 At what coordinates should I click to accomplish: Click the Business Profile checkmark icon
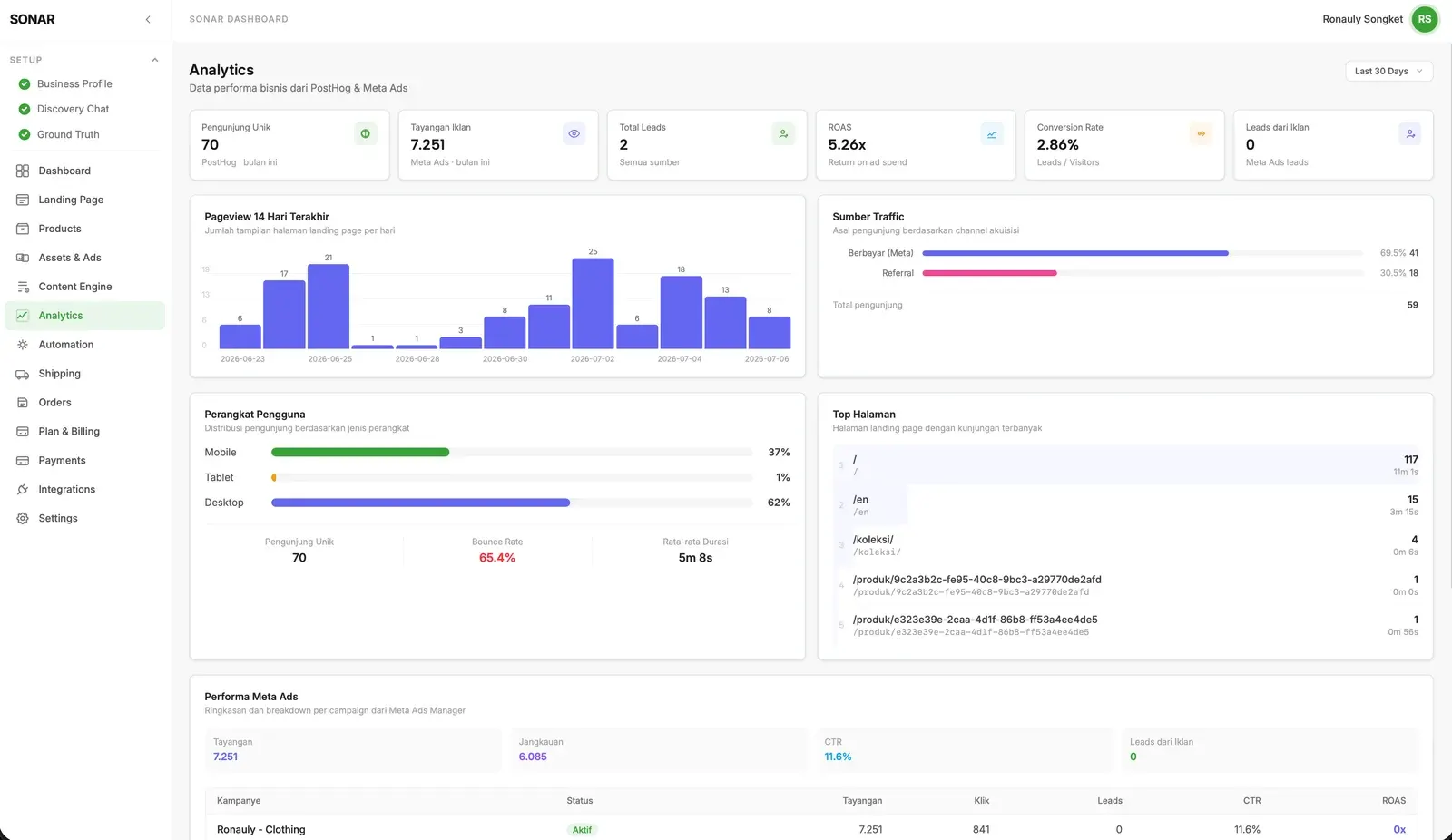[x=25, y=84]
